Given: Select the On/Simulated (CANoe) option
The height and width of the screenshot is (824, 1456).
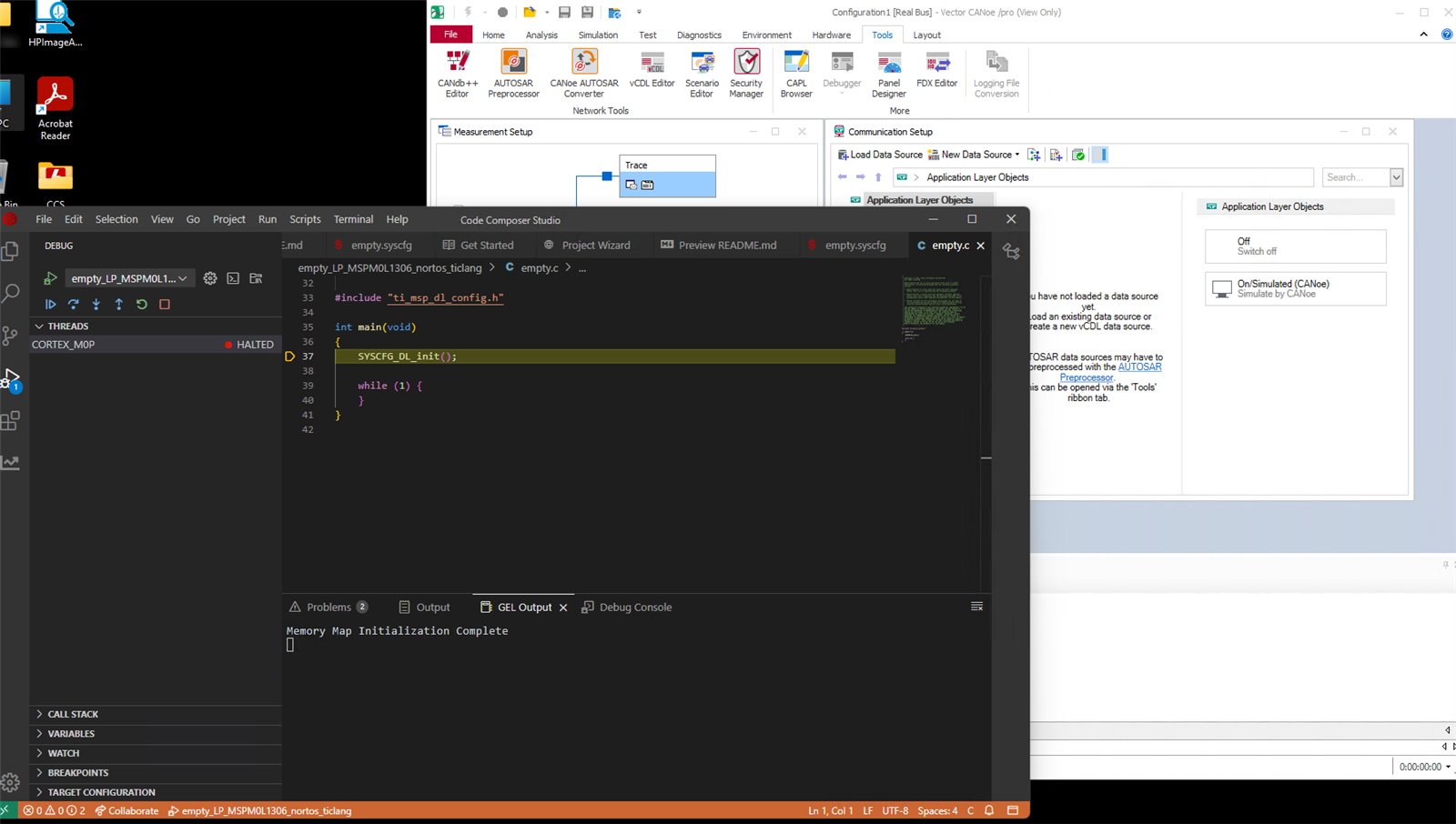Looking at the screenshot, I should click(1296, 289).
